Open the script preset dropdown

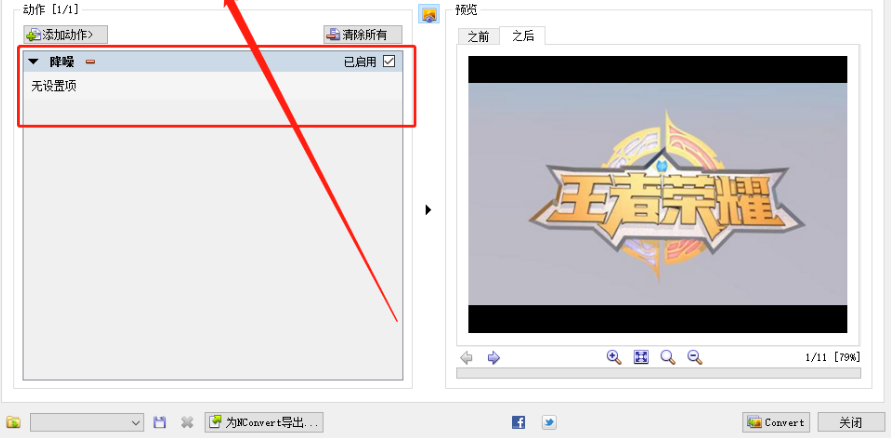pyautogui.click(x=87, y=423)
